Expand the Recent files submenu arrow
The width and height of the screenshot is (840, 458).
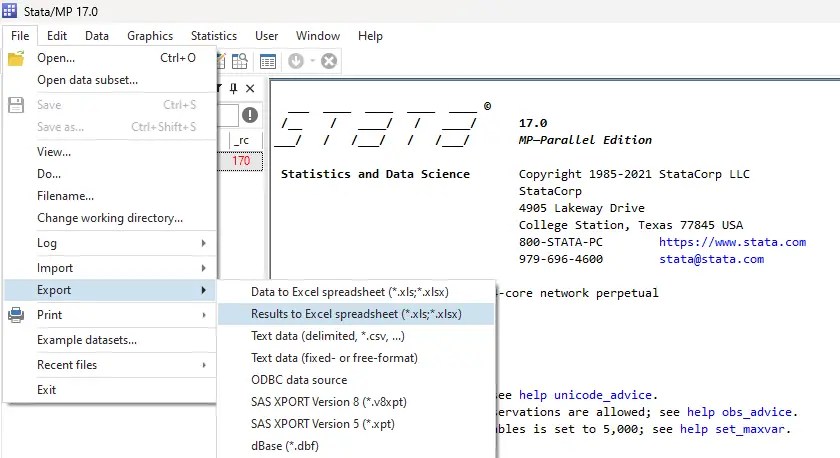[x=204, y=365]
